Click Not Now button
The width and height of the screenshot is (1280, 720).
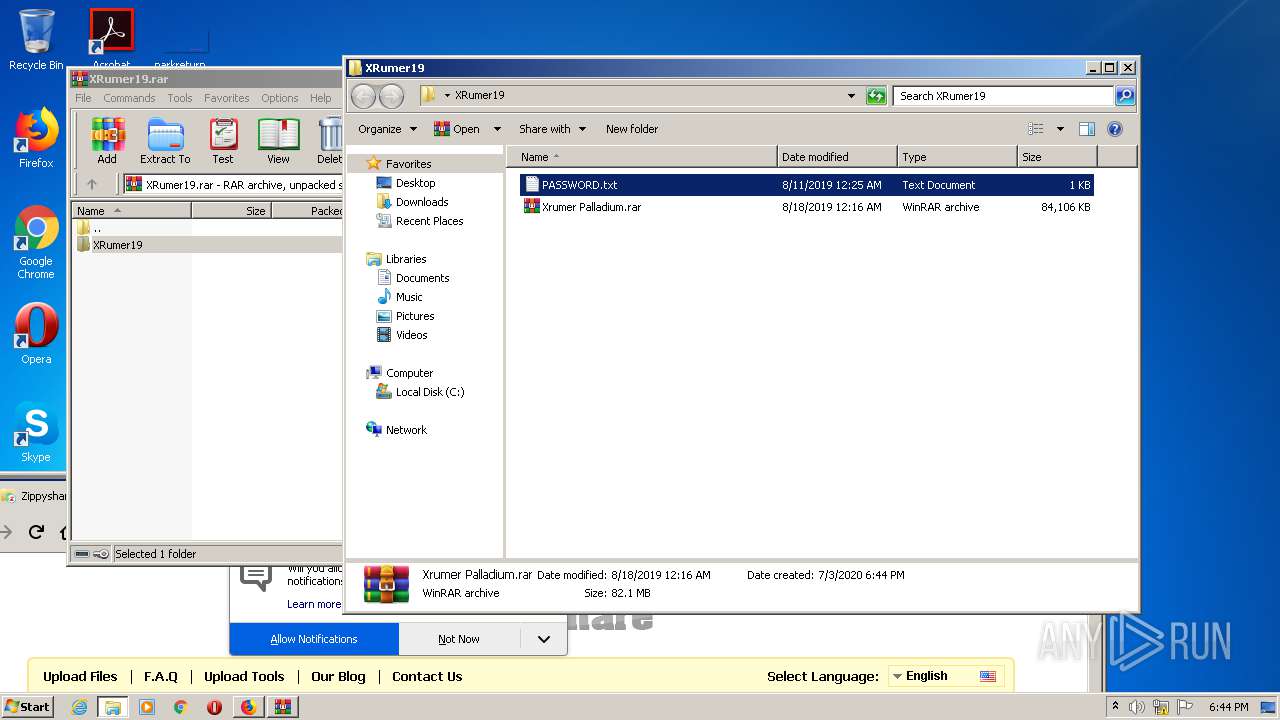(x=459, y=639)
